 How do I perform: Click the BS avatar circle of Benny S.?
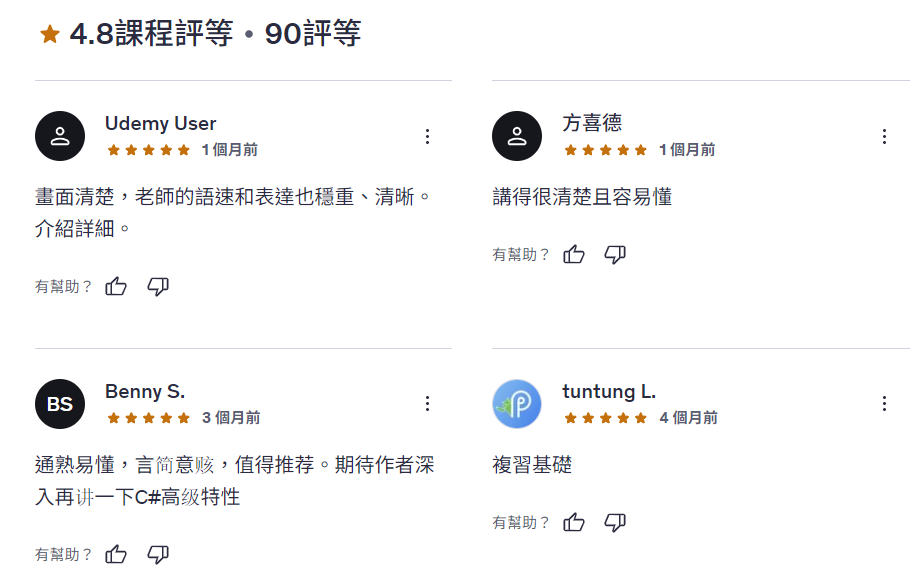(60, 403)
